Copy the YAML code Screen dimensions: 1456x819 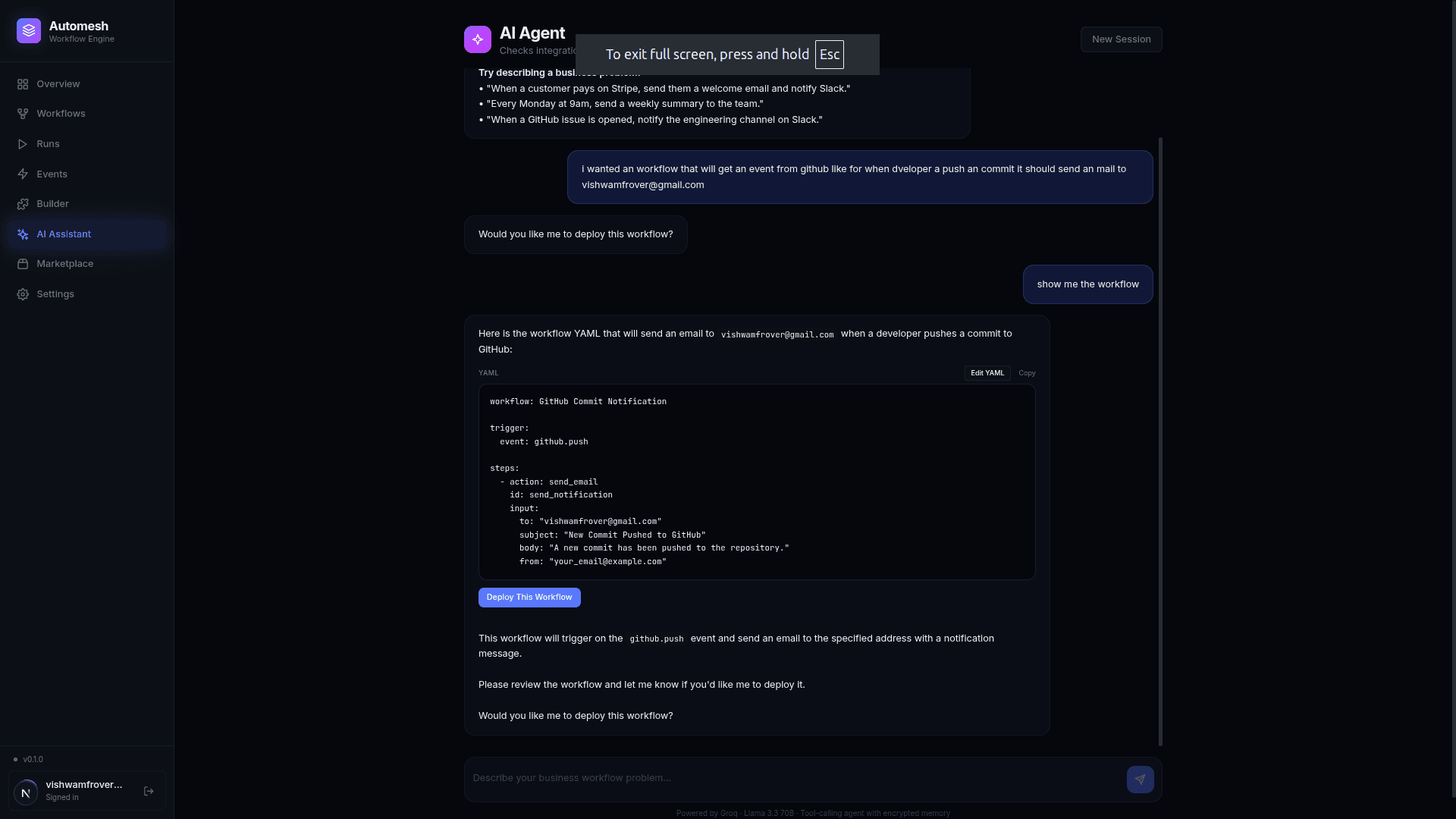pos(1027,373)
